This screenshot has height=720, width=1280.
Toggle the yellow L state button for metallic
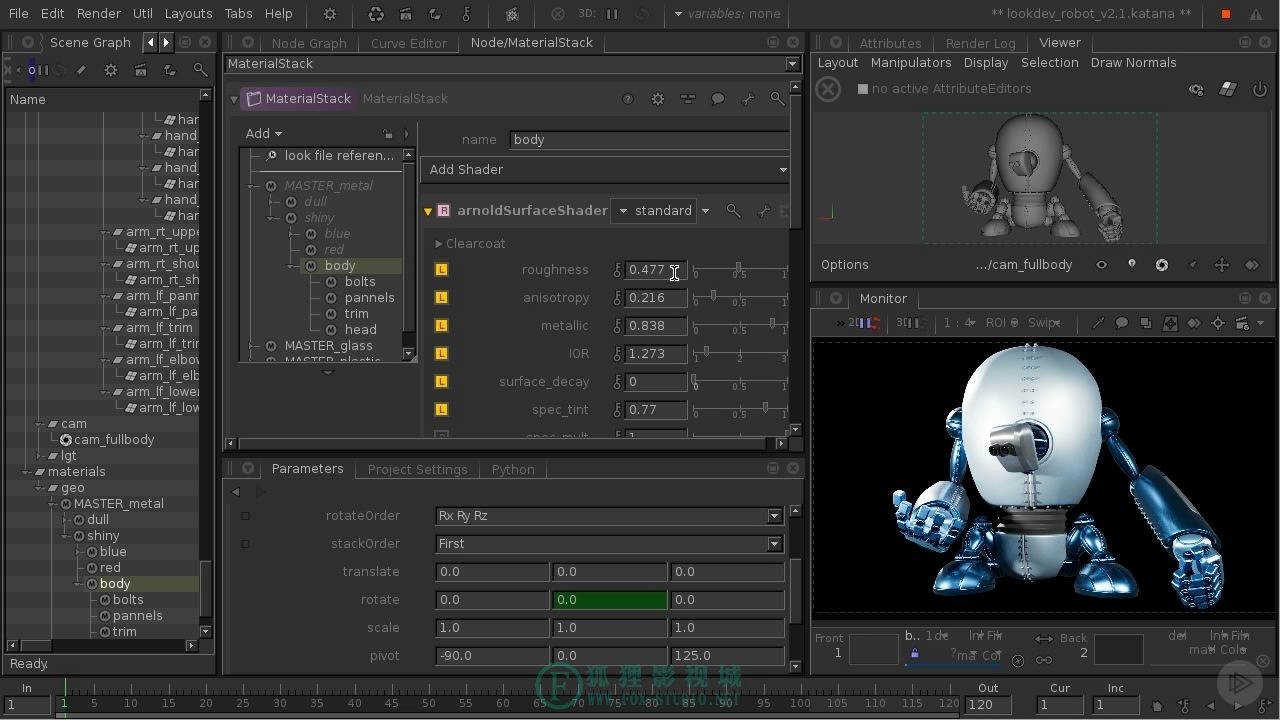click(x=441, y=326)
